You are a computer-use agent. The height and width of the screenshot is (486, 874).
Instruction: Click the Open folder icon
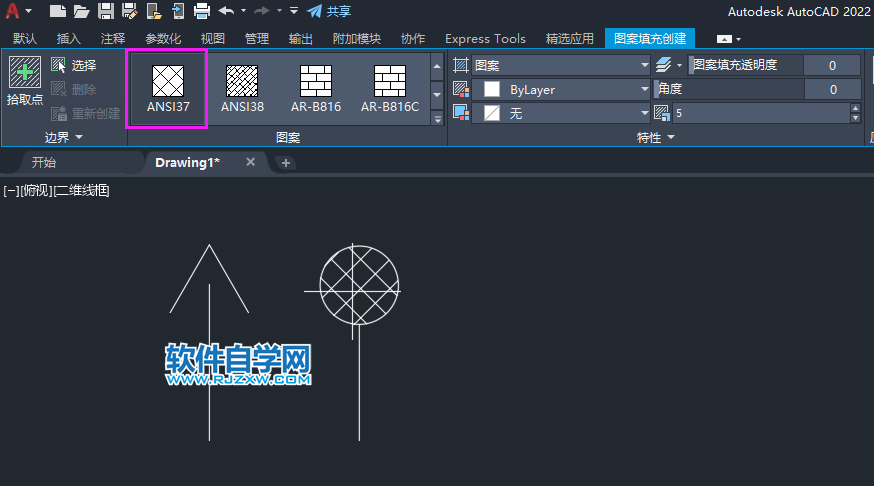[81, 11]
